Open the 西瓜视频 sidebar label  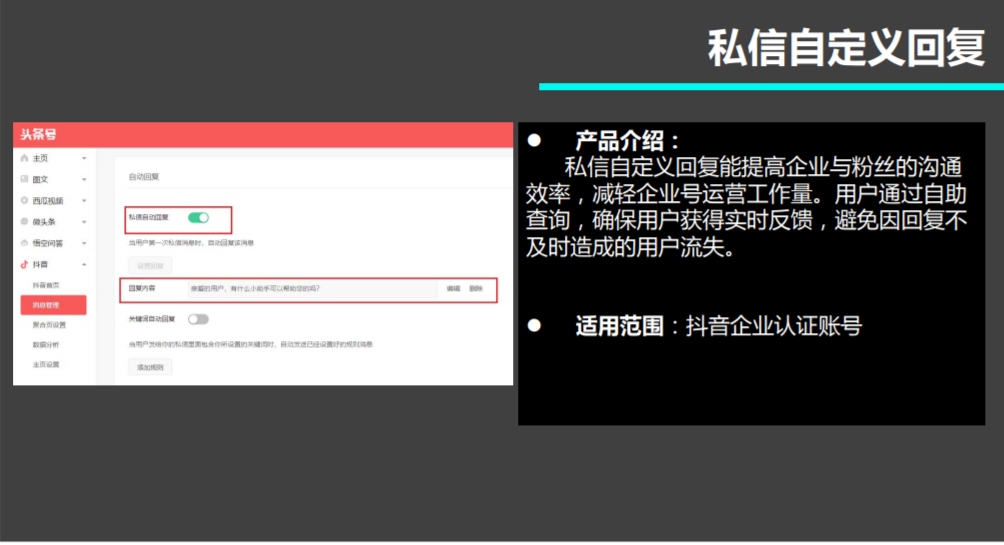[x=48, y=200]
